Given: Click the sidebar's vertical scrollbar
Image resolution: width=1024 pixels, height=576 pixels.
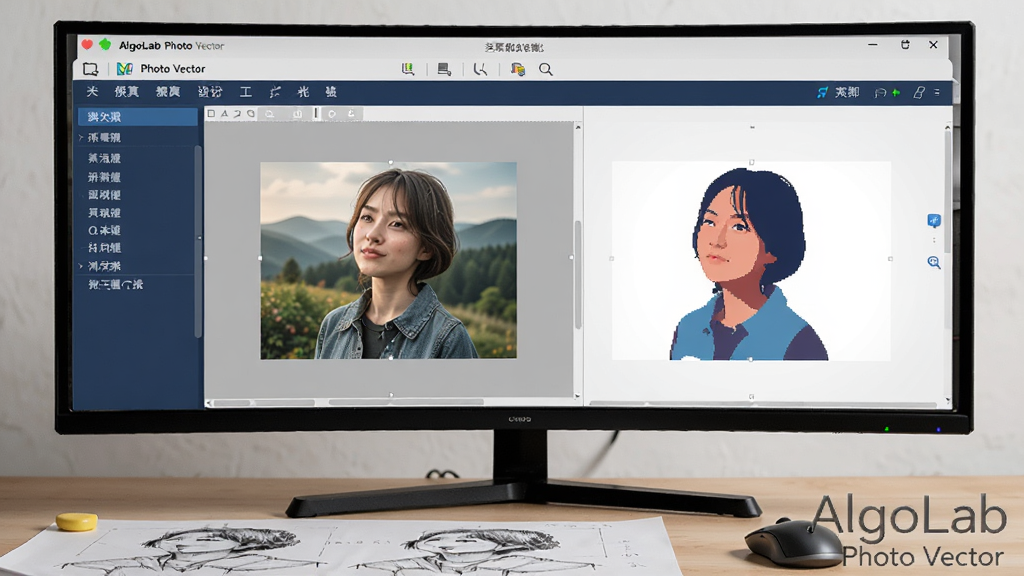Looking at the screenshot, I should click(x=199, y=240).
